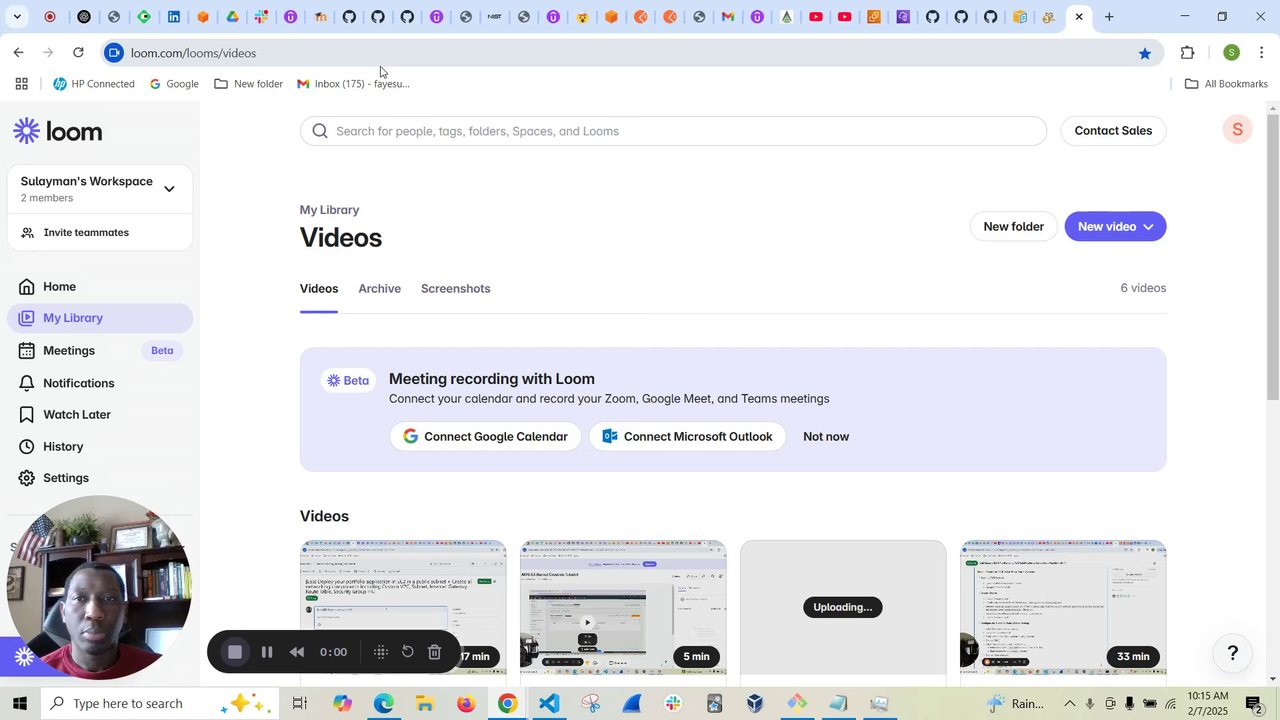Click Invite teammates

[x=86, y=233]
